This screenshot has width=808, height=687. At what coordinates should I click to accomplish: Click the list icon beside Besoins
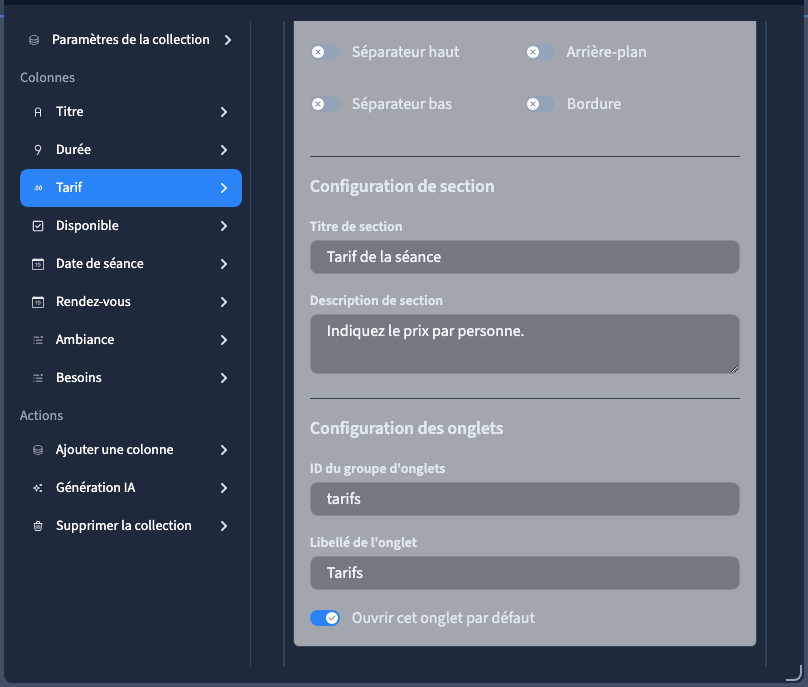38,378
